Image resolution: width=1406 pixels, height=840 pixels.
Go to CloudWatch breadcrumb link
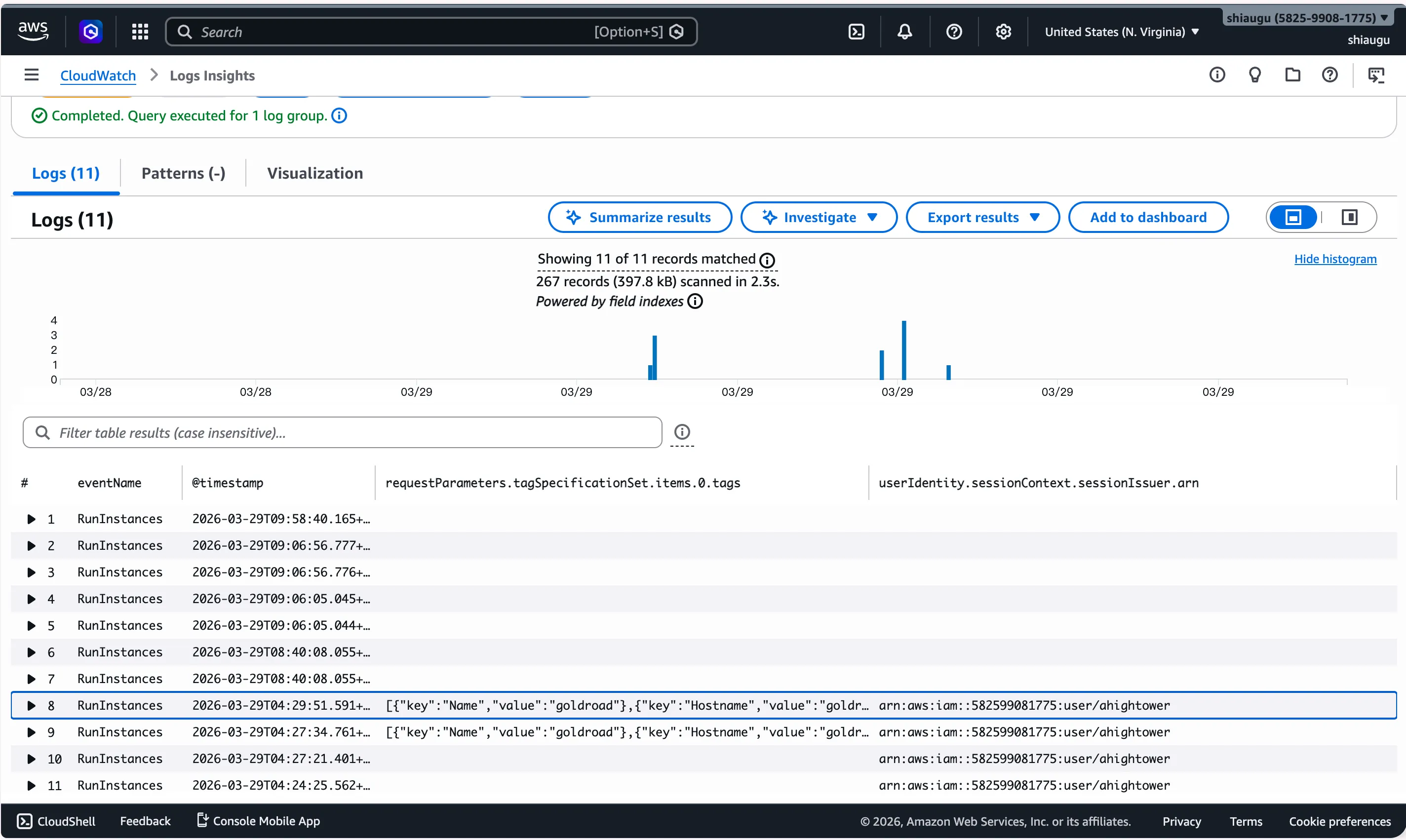pos(98,76)
